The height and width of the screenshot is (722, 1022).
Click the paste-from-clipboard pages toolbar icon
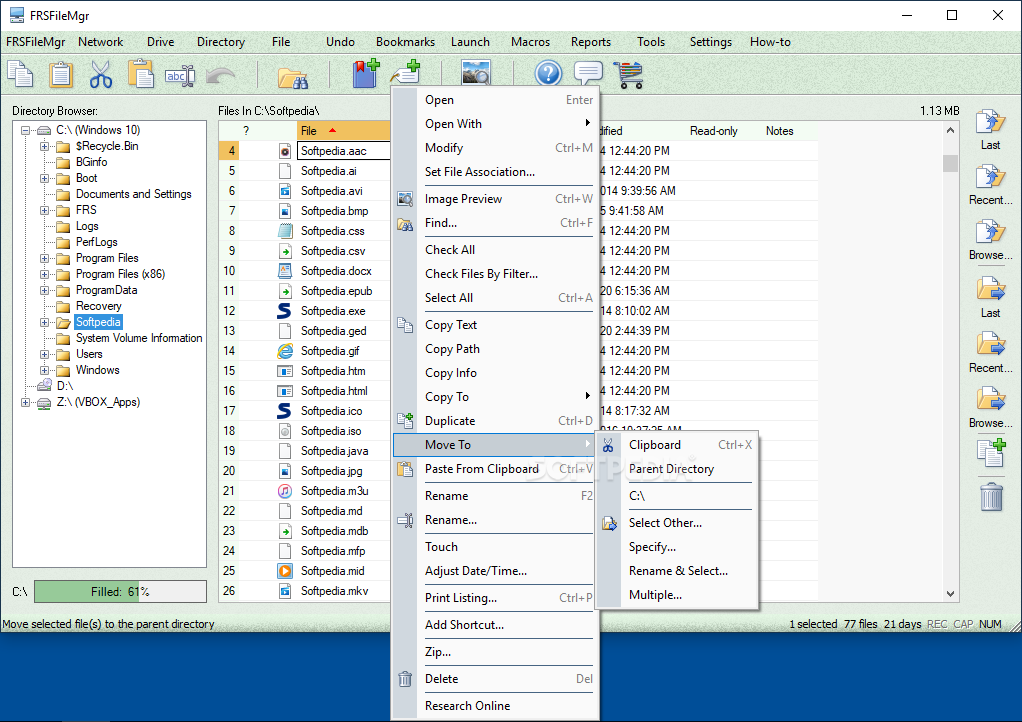click(x=141, y=74)
